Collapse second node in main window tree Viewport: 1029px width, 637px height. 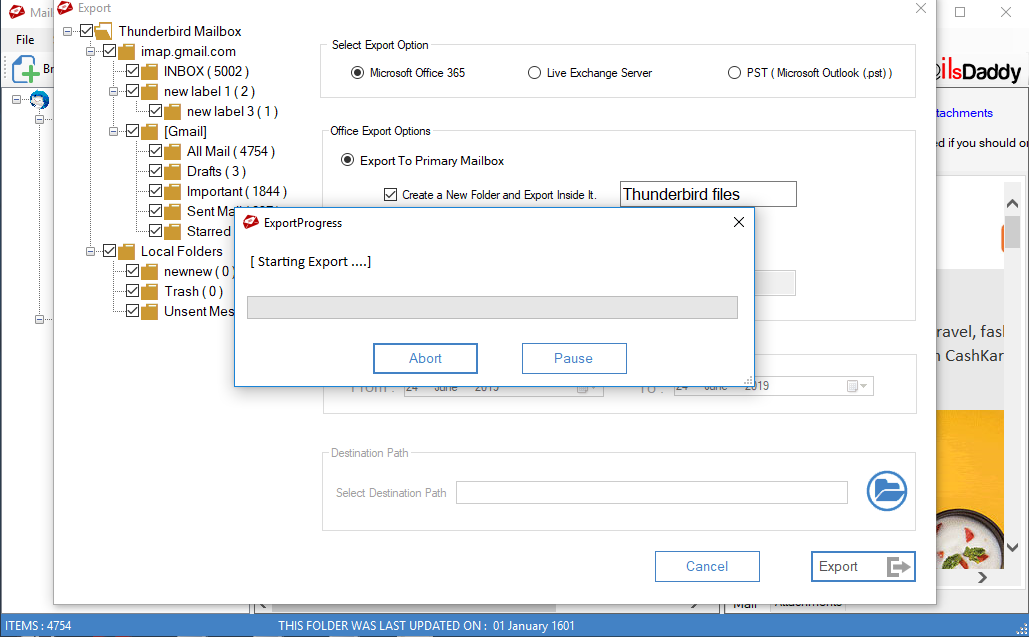click(39, 119)
